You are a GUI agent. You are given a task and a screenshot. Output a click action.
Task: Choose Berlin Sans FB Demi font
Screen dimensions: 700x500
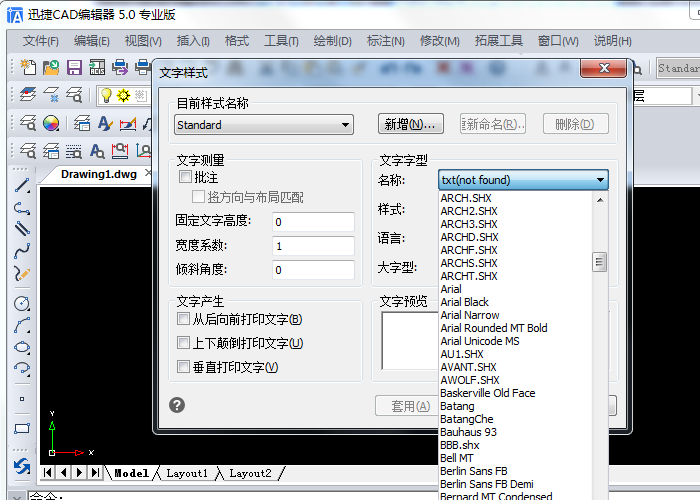487,483
